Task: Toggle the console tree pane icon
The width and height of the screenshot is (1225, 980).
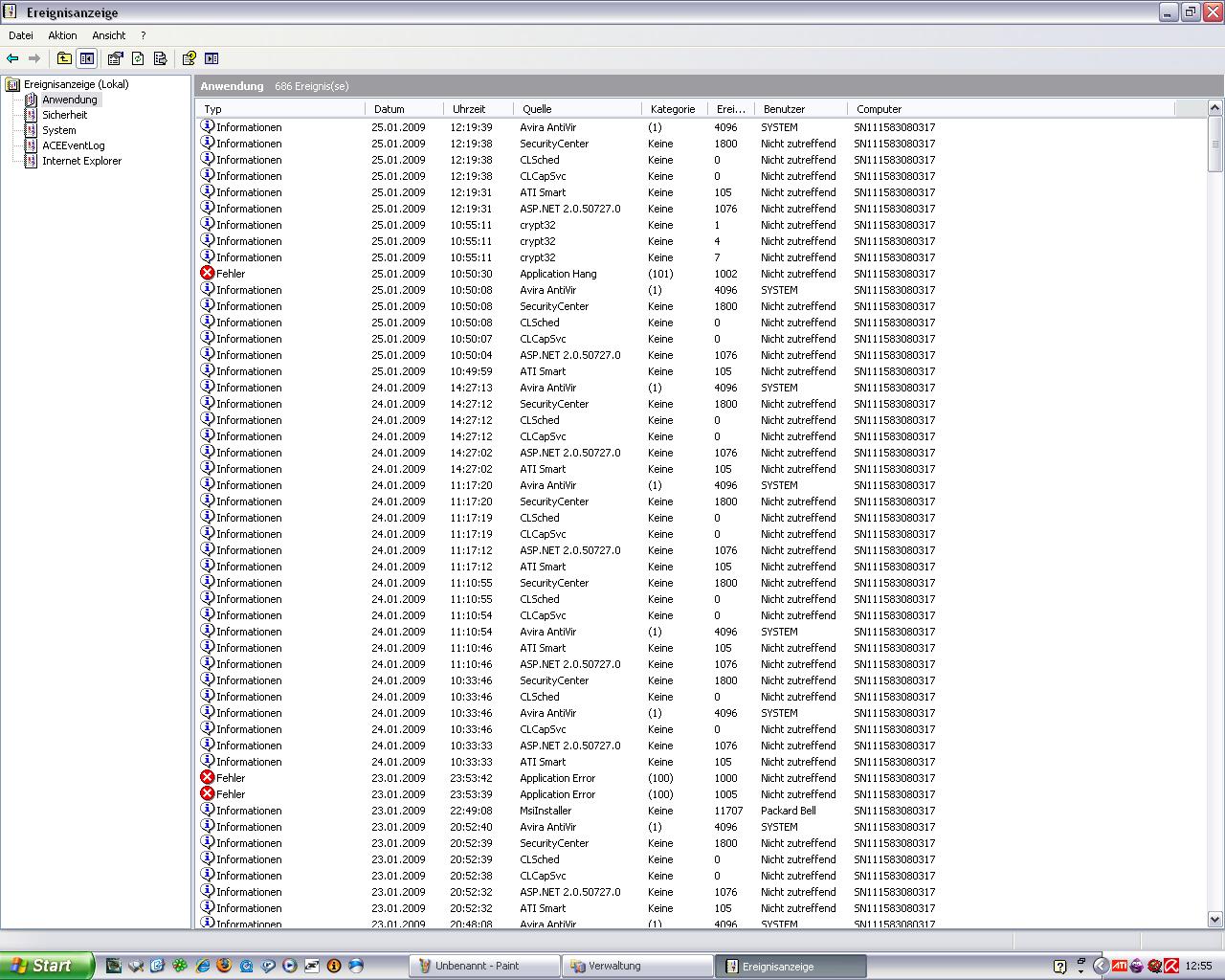Action: click(x=87, y=58)
